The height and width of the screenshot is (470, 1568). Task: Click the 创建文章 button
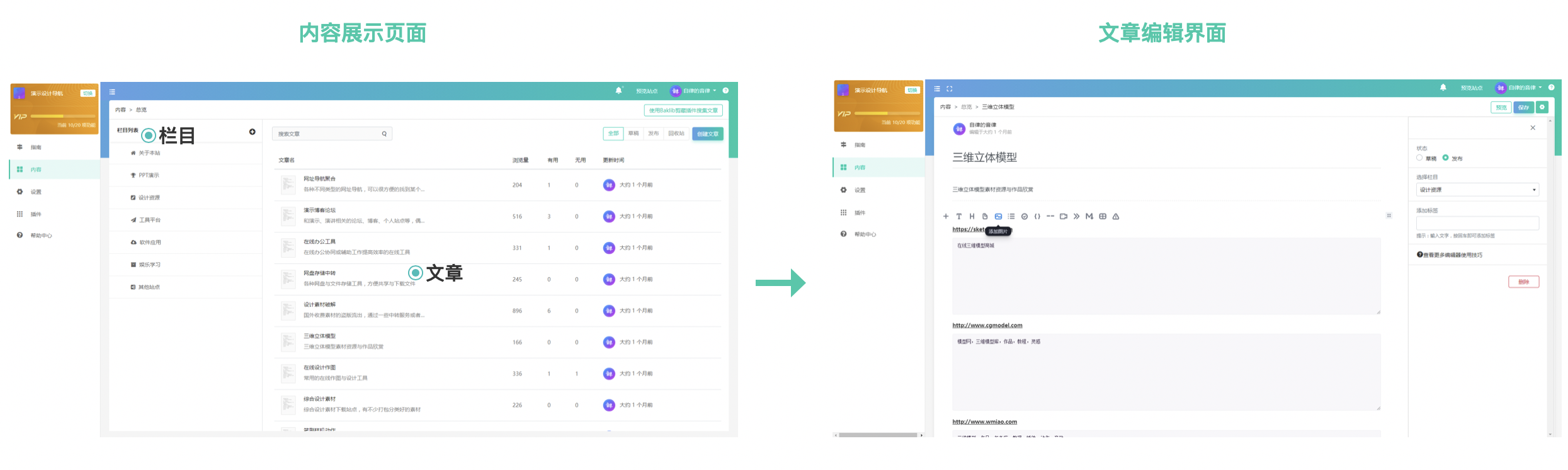(708, 134)
